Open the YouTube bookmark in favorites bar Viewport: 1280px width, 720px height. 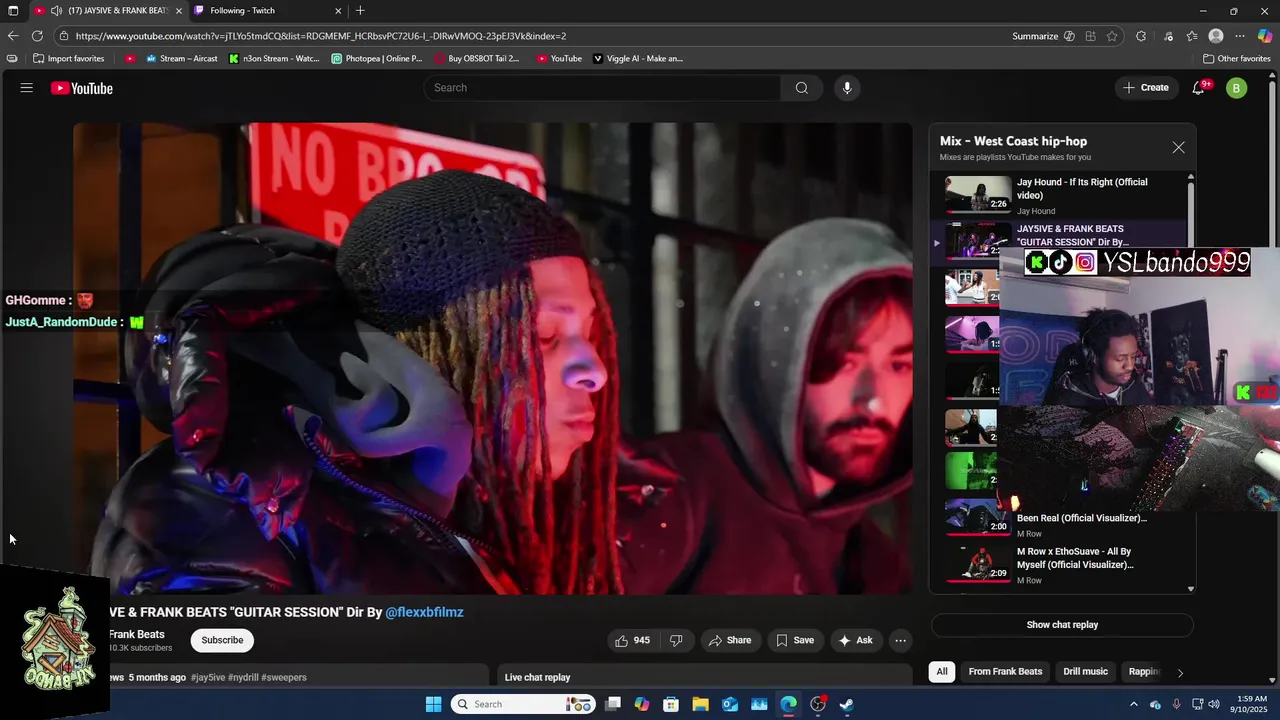pyautogui.click(x=559, y=59)
